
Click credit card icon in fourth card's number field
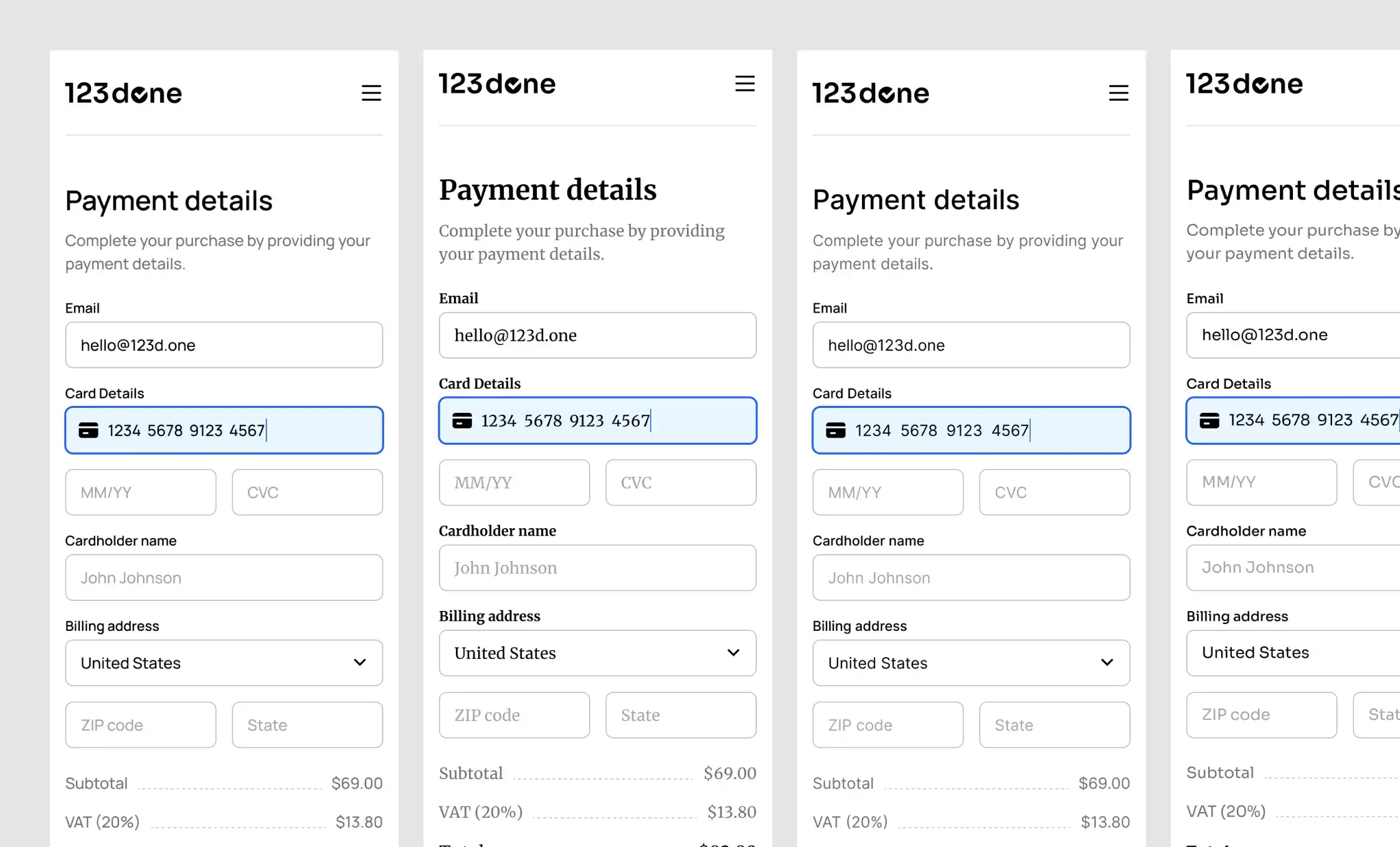(1209, 420)
